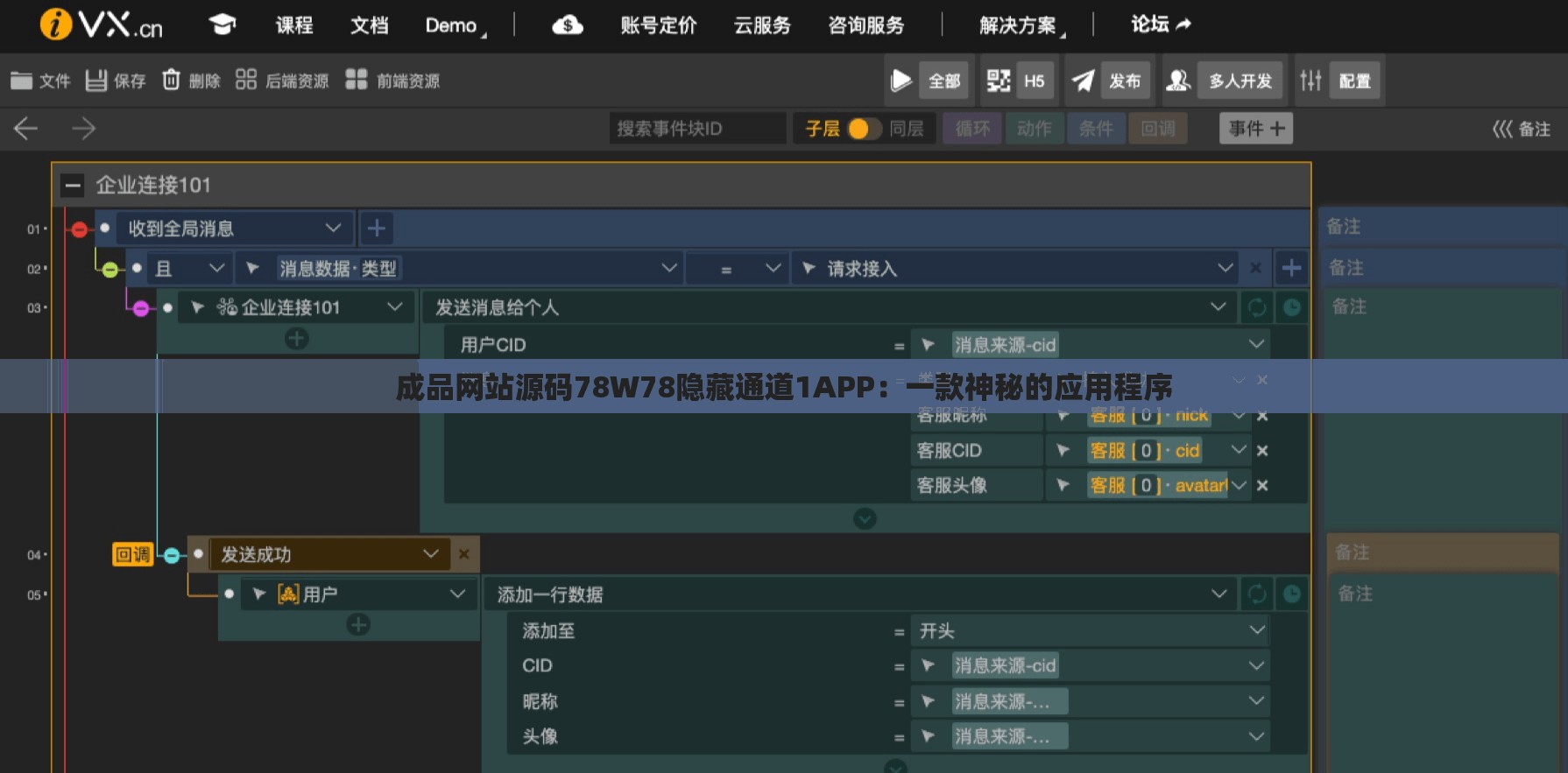The image size is (1568, 773).
Task: Toggle green node on row 02
Action: pos(110,270)
